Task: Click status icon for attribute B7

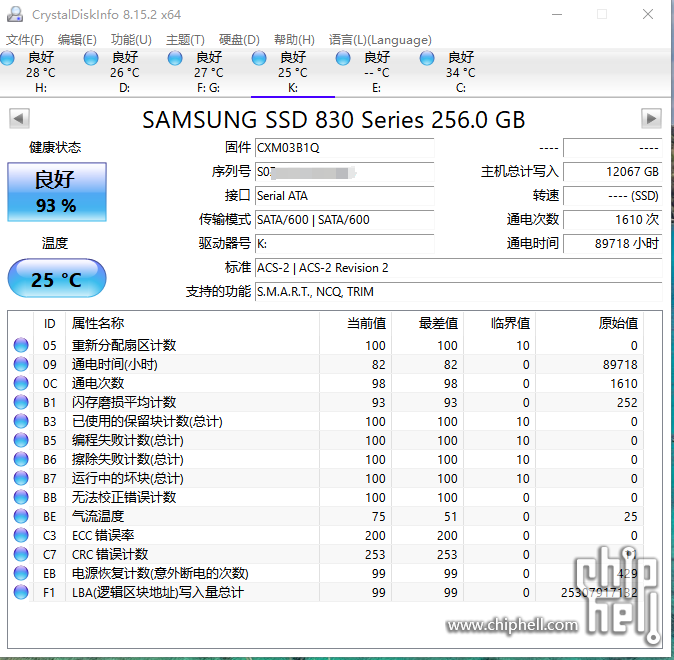Action: pyautogui.click(x=21, y=478)
